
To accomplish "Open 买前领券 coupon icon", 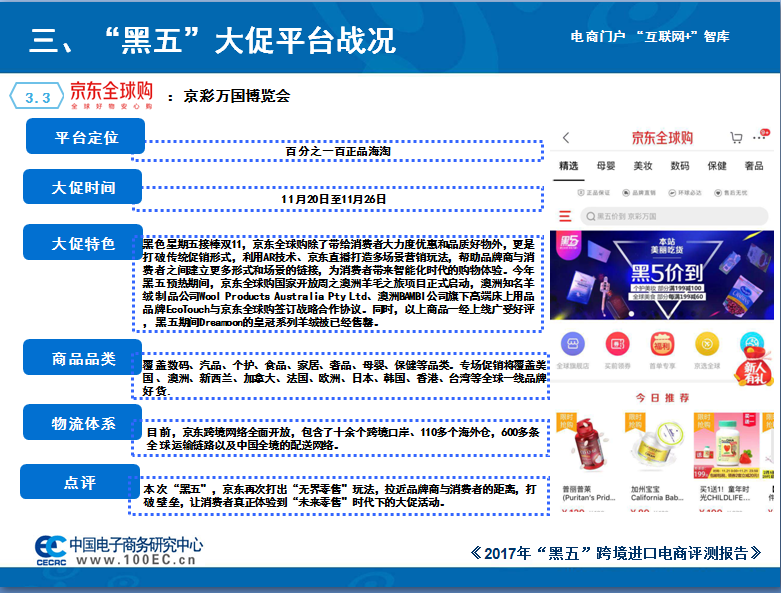I will click(x=618, y=344).
